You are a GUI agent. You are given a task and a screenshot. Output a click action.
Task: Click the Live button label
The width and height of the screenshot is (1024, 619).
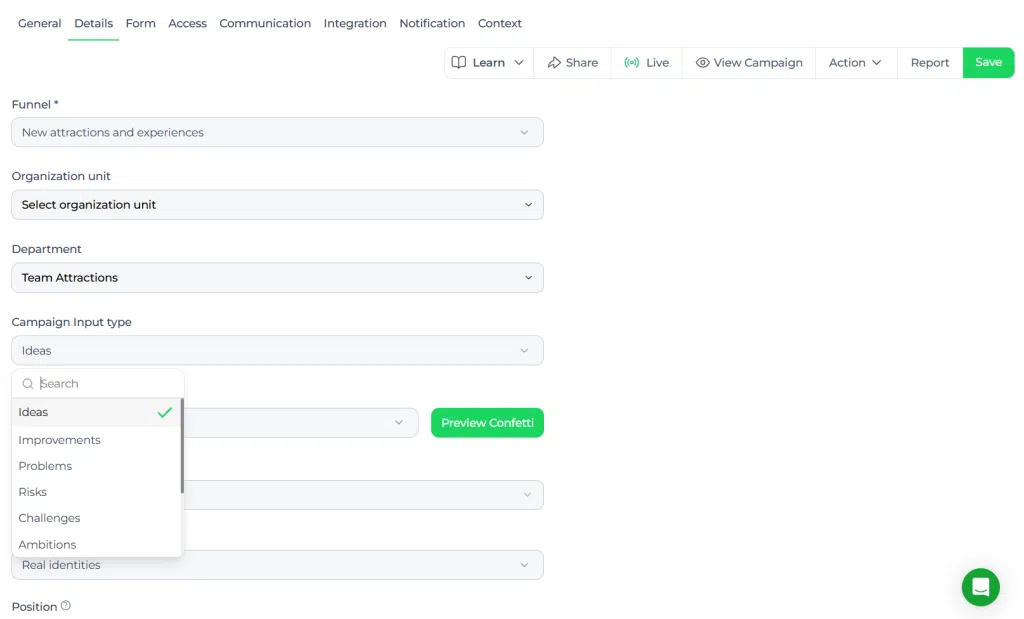point(658,63)
